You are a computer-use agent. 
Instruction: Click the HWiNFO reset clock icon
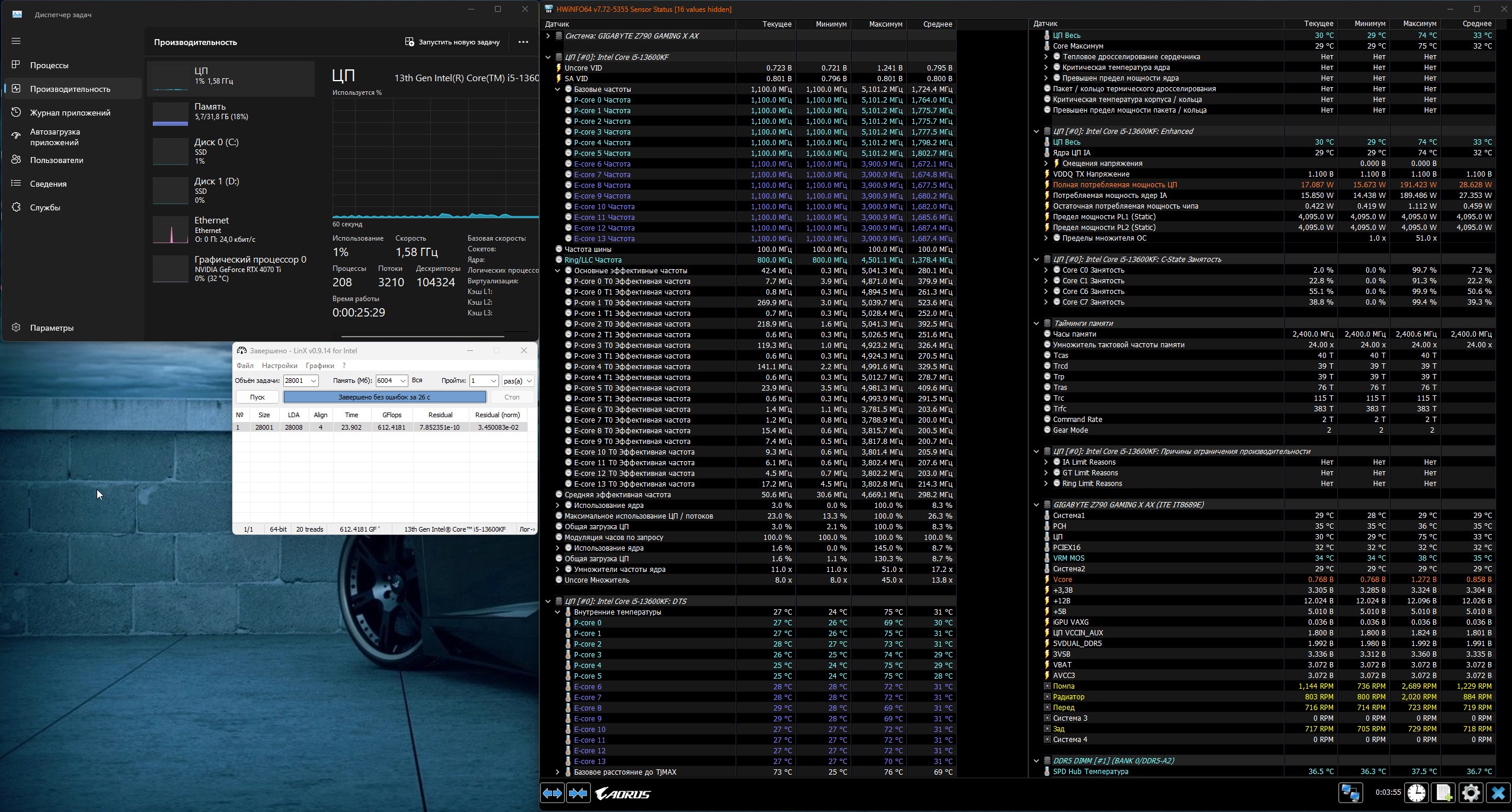1417,793
